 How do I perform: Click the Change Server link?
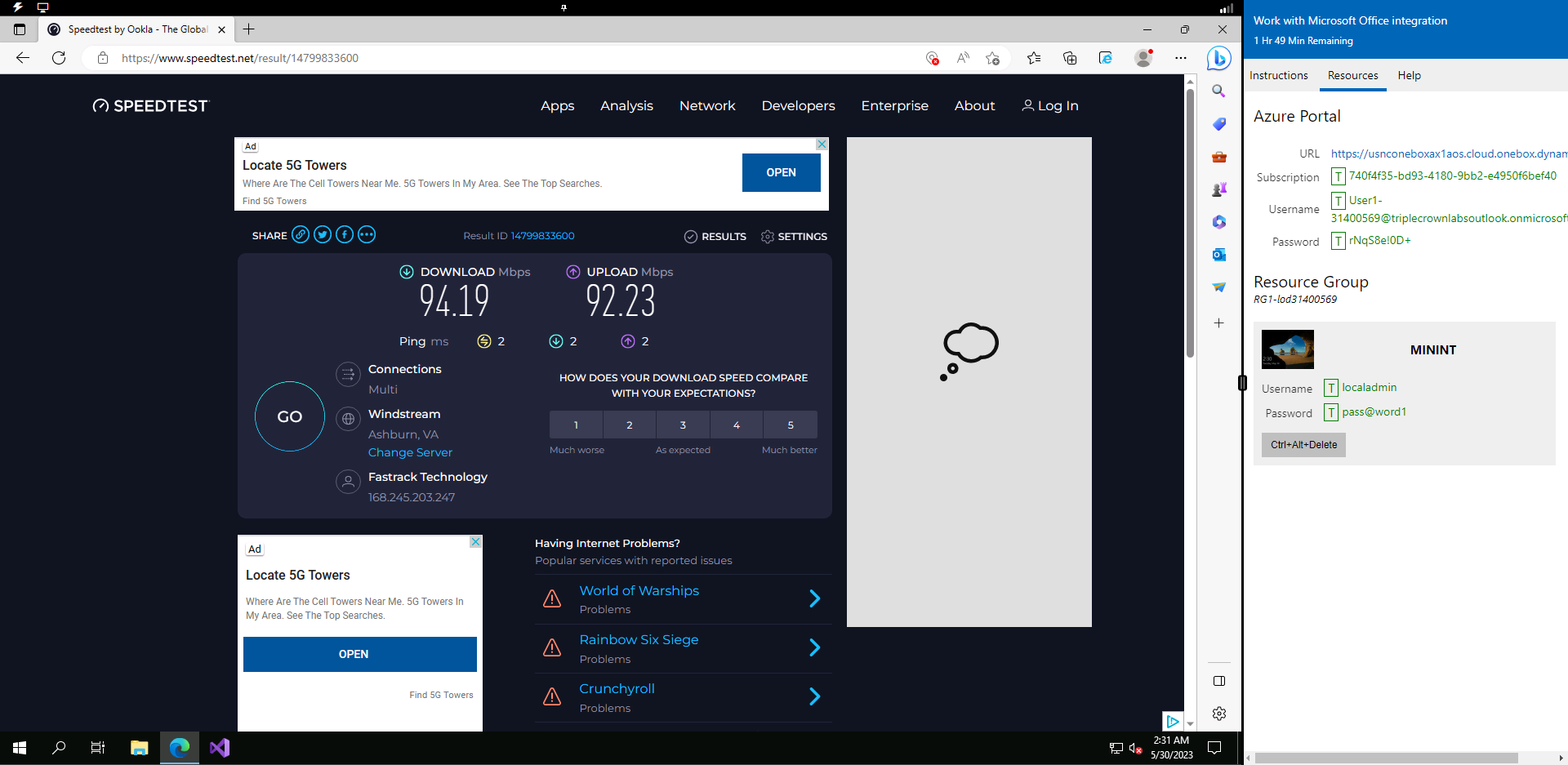pyautogui.click(x=410, y=452)
